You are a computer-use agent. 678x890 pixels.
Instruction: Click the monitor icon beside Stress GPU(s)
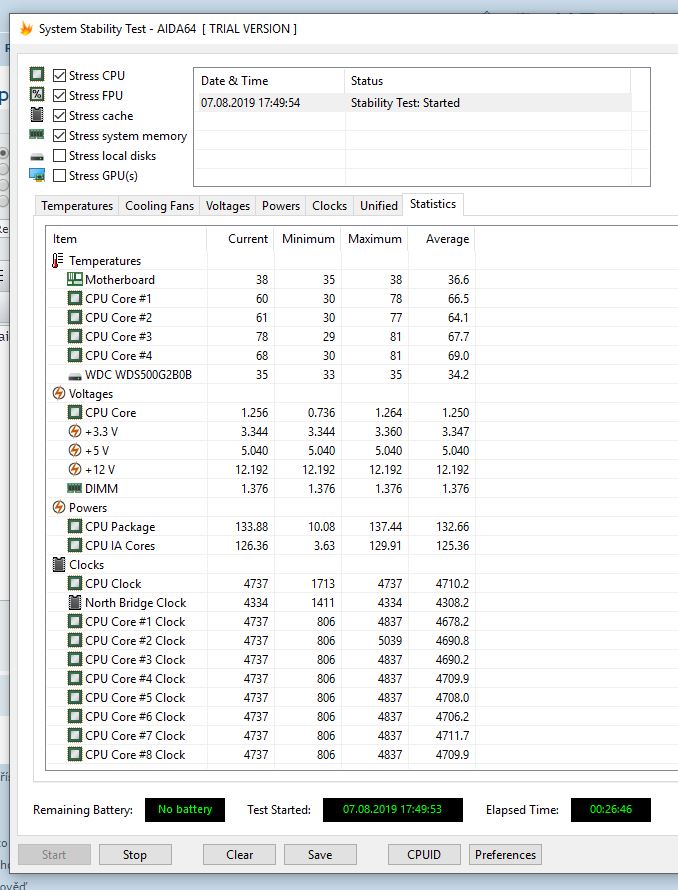pos(37,175)
